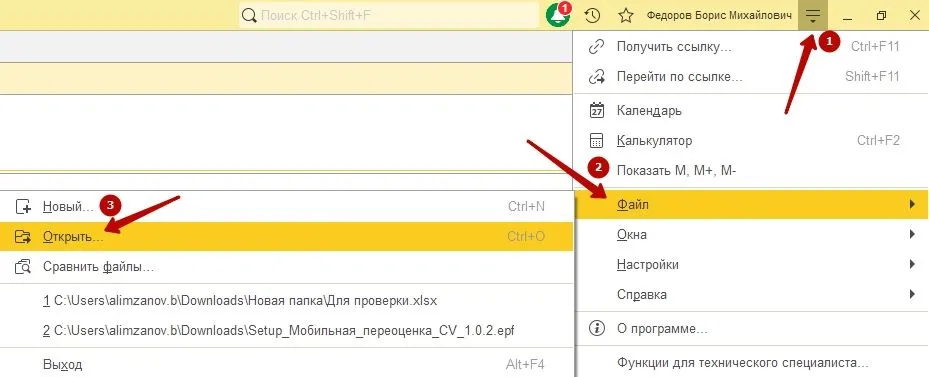Open Функции для технического специалиста
This screenshot has width=929, height=377.
(x=751, y=362)
